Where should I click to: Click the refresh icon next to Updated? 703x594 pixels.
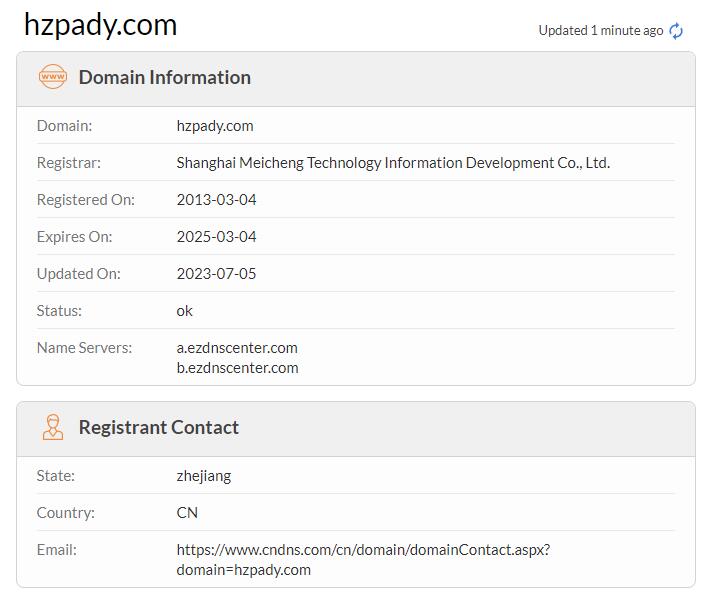(676, 31)
